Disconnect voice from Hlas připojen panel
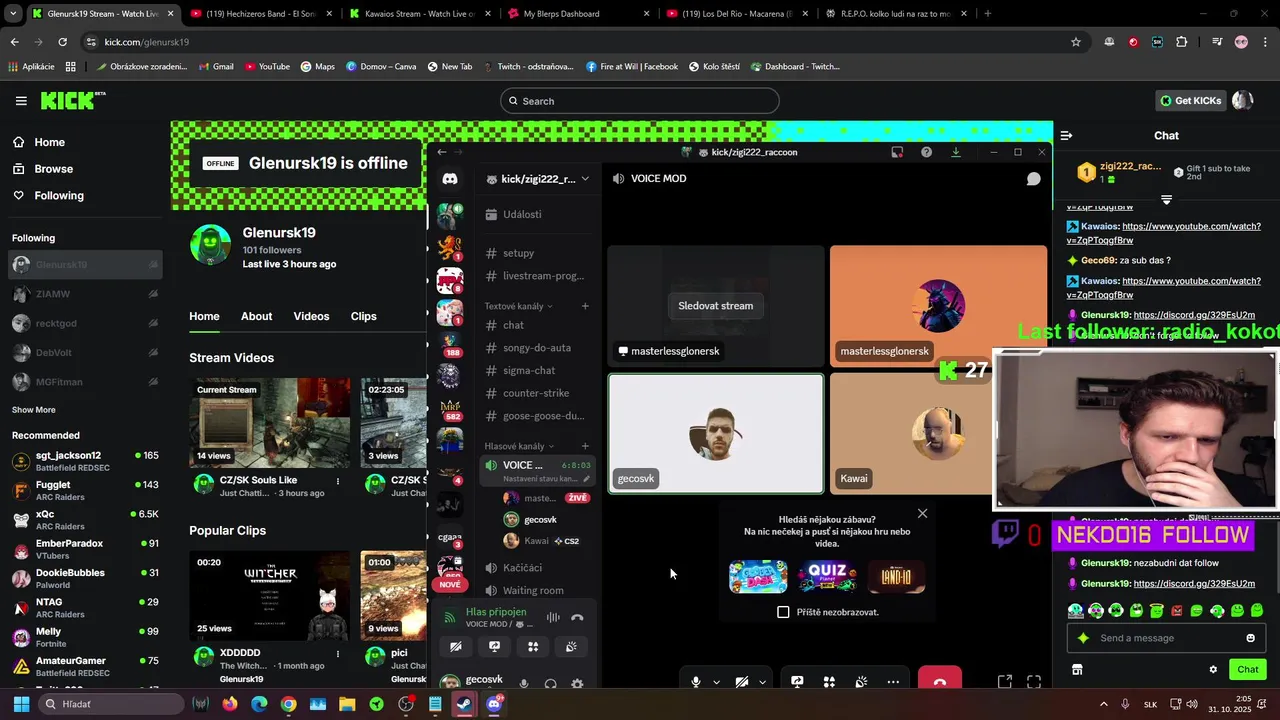The width and height of the screenshot is (1280, 720). pyautogui.click(x=577, y=617)
